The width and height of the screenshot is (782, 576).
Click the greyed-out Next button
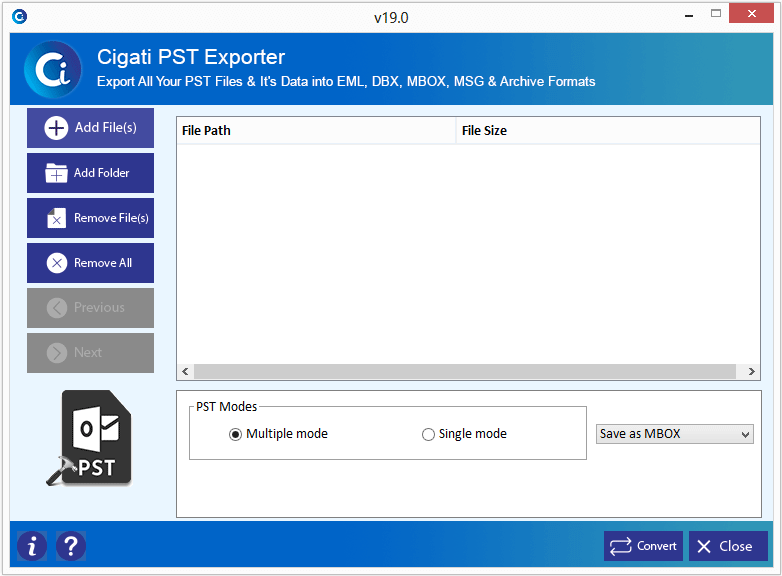click(90, 353)
